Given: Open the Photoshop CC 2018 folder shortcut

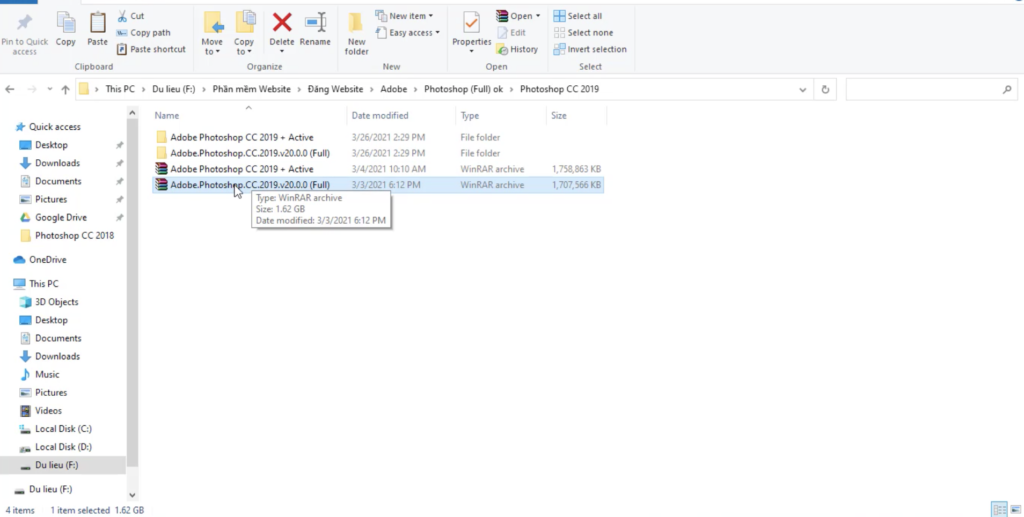Looking at the screenshot, I should [74, 236].
